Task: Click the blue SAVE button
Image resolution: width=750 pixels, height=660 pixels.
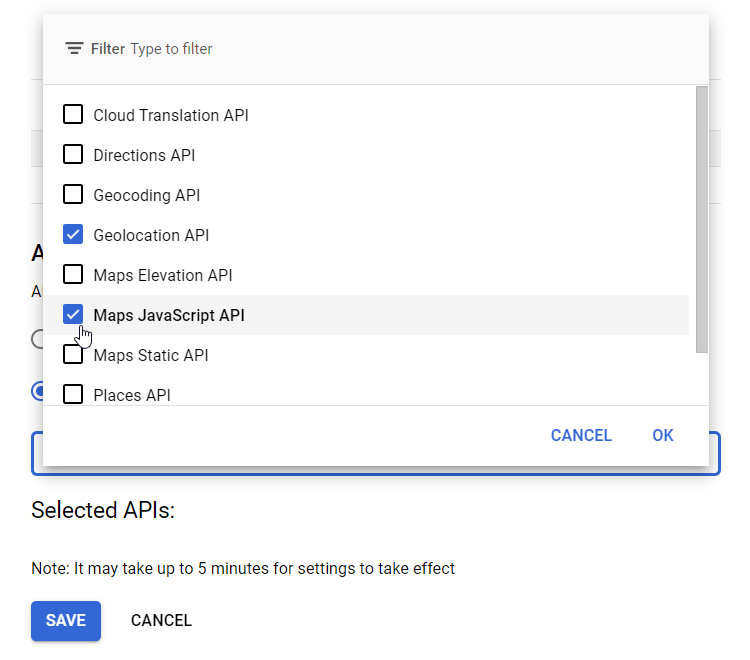Action: click(x=66, y=620)
